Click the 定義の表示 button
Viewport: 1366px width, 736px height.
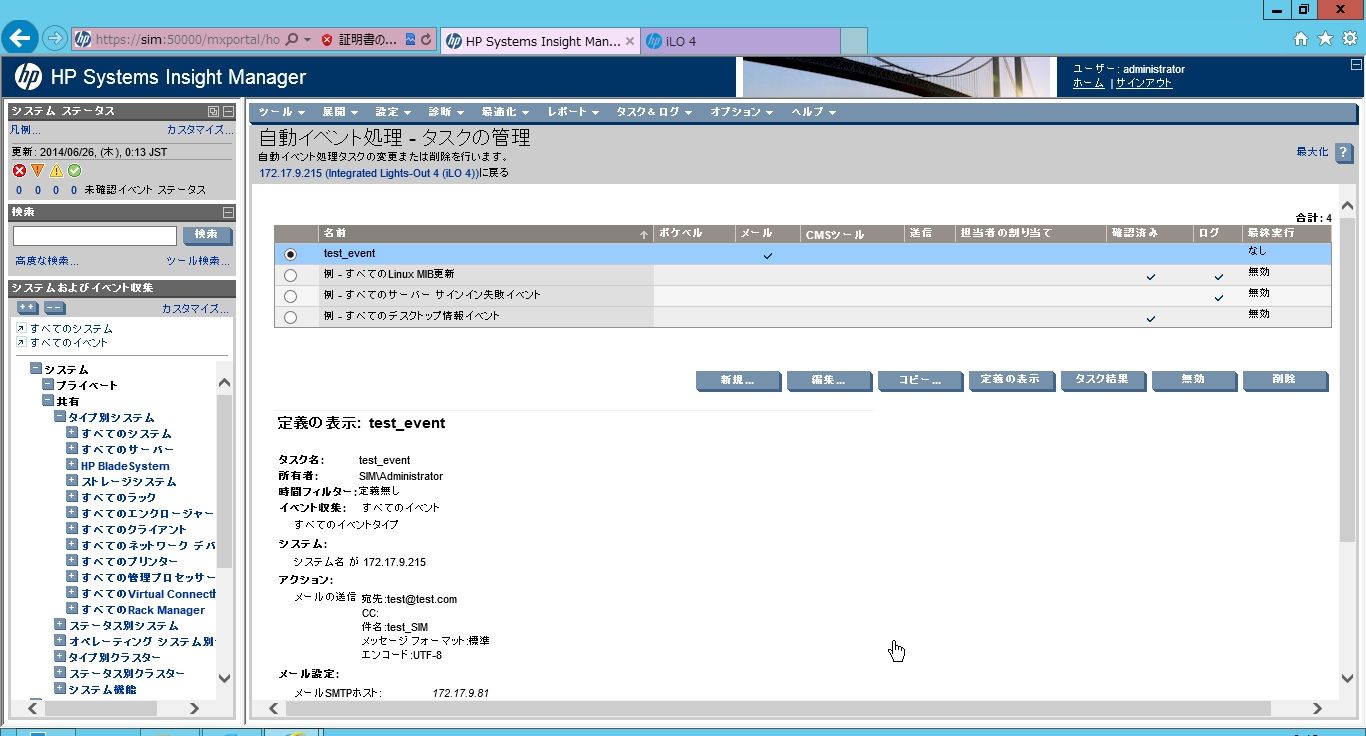point(1010,380)
